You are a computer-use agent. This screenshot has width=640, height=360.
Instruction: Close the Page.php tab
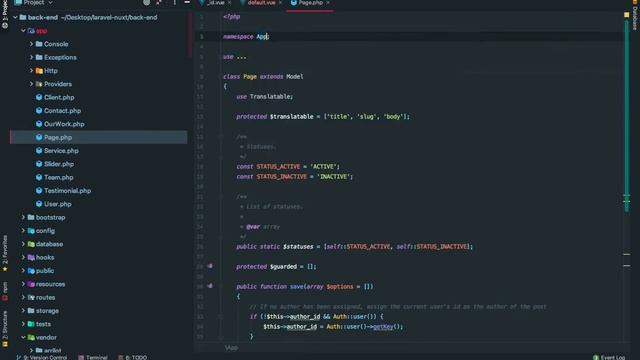coord(328,2)
